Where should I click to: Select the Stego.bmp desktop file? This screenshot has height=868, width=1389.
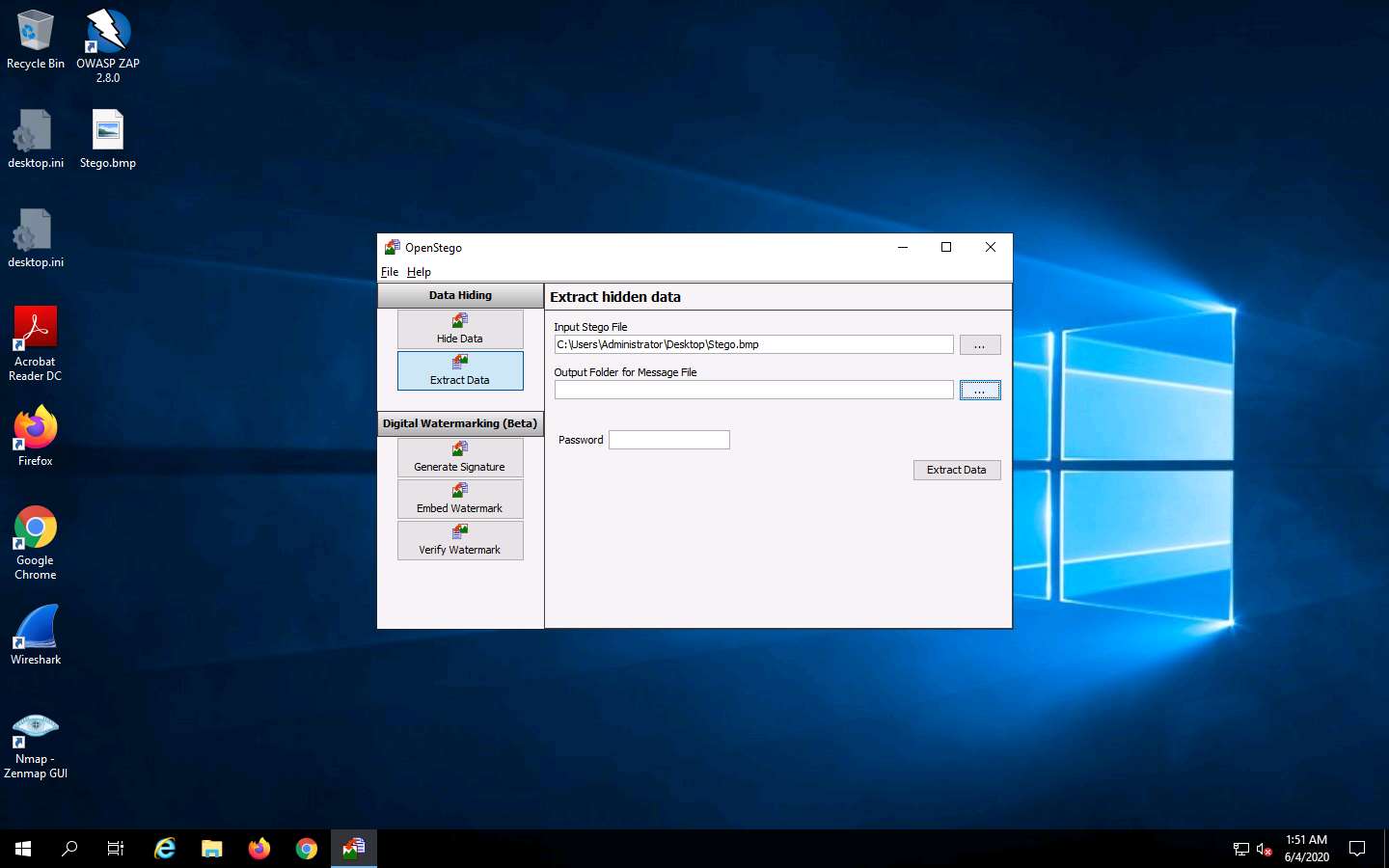(x=108, y=140)
